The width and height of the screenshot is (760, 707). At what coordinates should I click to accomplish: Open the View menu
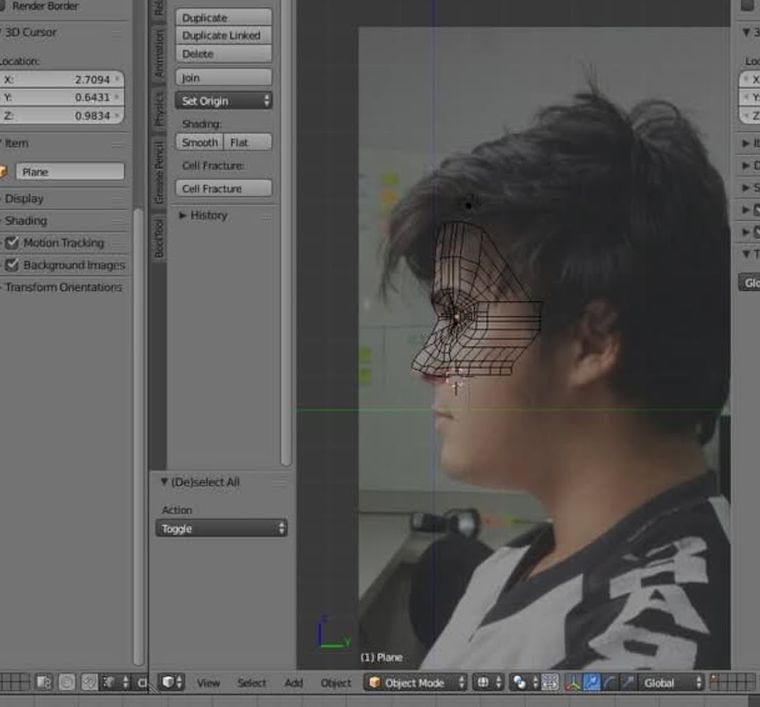click(x=208, y=683)
